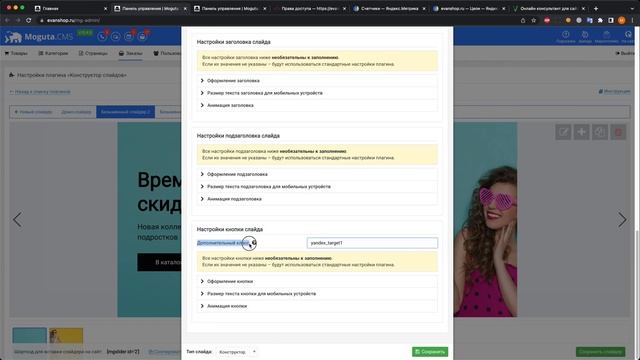Open Категории menu item
Screen dimensions: 640x360
coord(53,53)
